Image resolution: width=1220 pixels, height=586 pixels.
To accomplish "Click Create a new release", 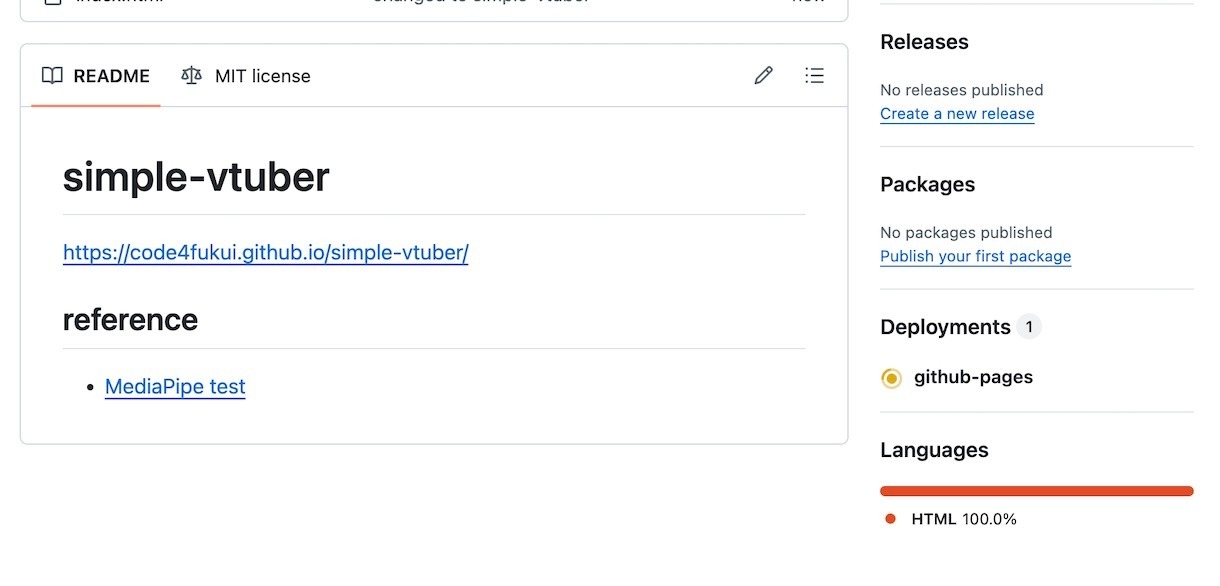I will [957, 114].
